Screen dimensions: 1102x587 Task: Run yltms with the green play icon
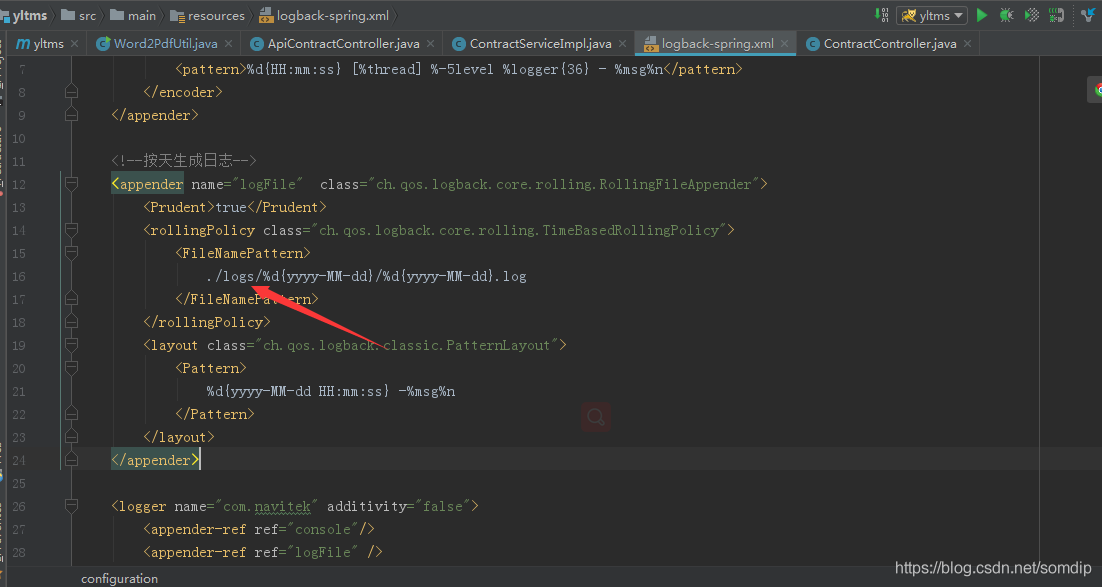[x=982, y=15]
